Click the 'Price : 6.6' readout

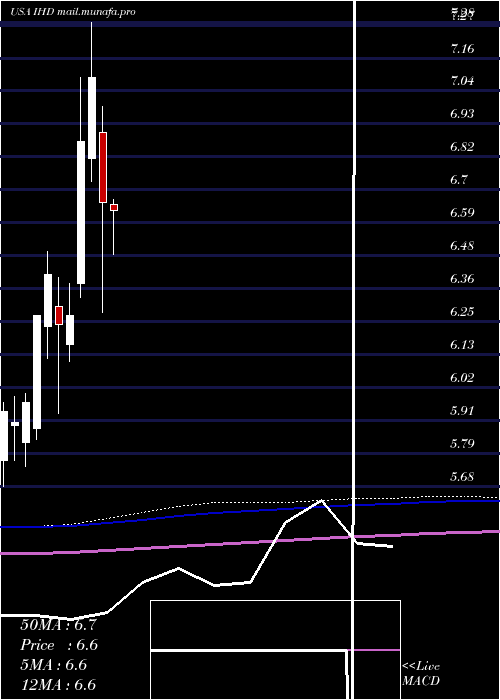tap(59, 645)
